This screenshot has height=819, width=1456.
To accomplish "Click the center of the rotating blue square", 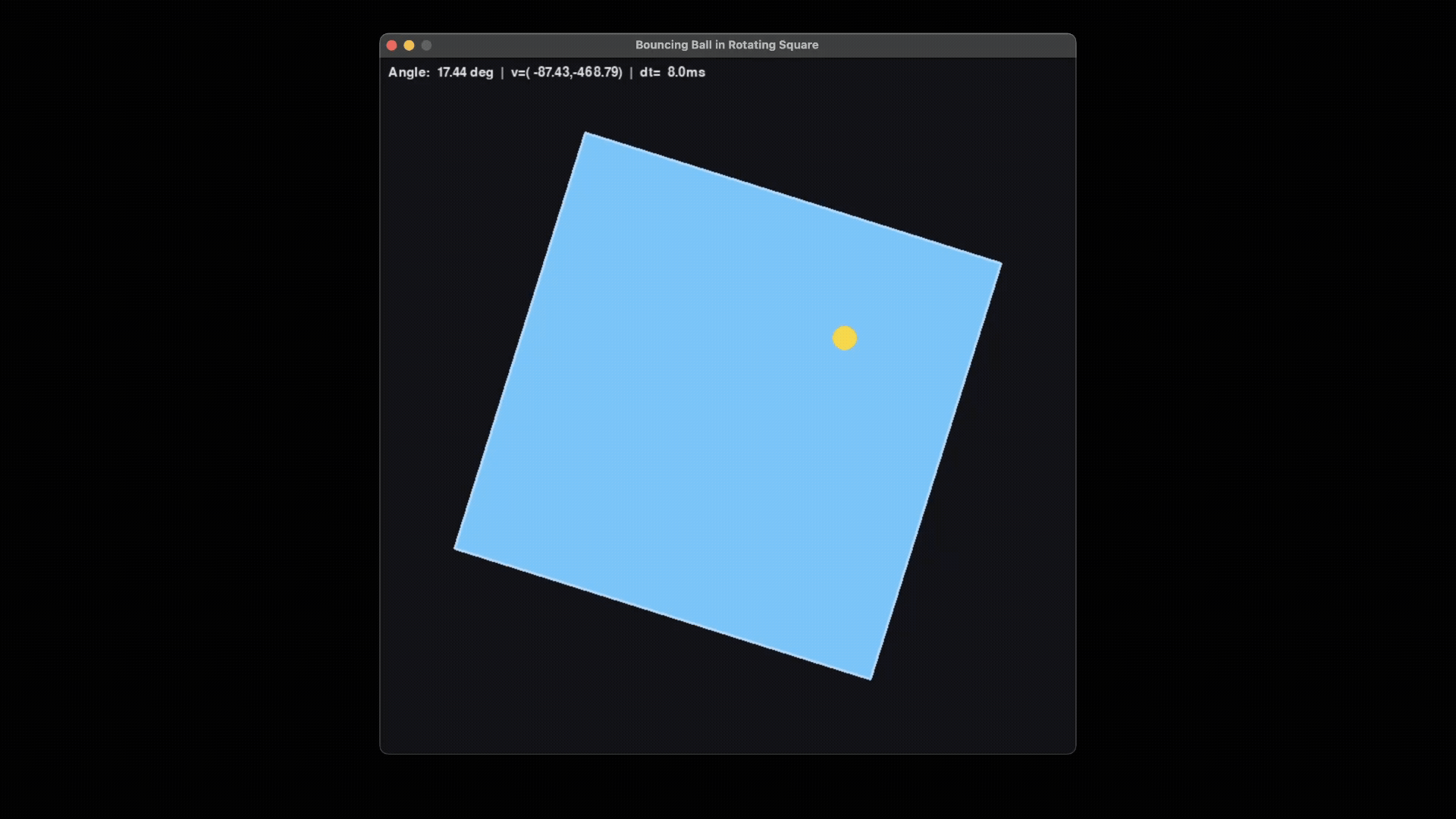I will (x=728, y=406).
